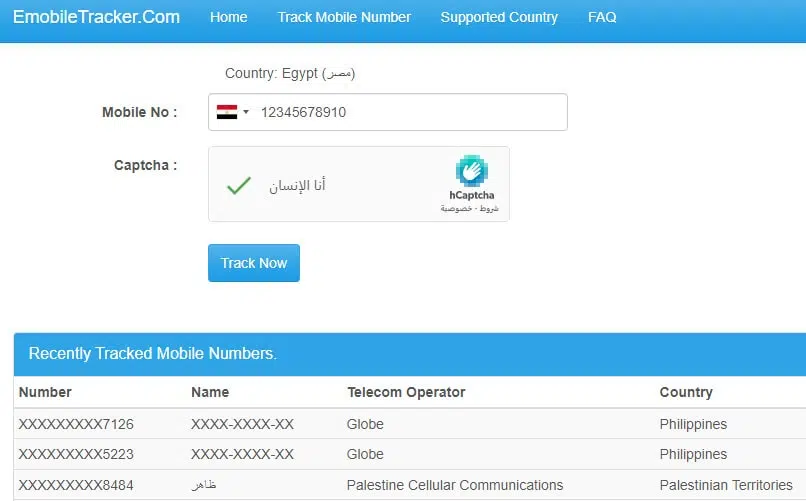806x501 pixels.
Task: Open the hCaptcha terms link شروط
Action: [x=489, y=209]
